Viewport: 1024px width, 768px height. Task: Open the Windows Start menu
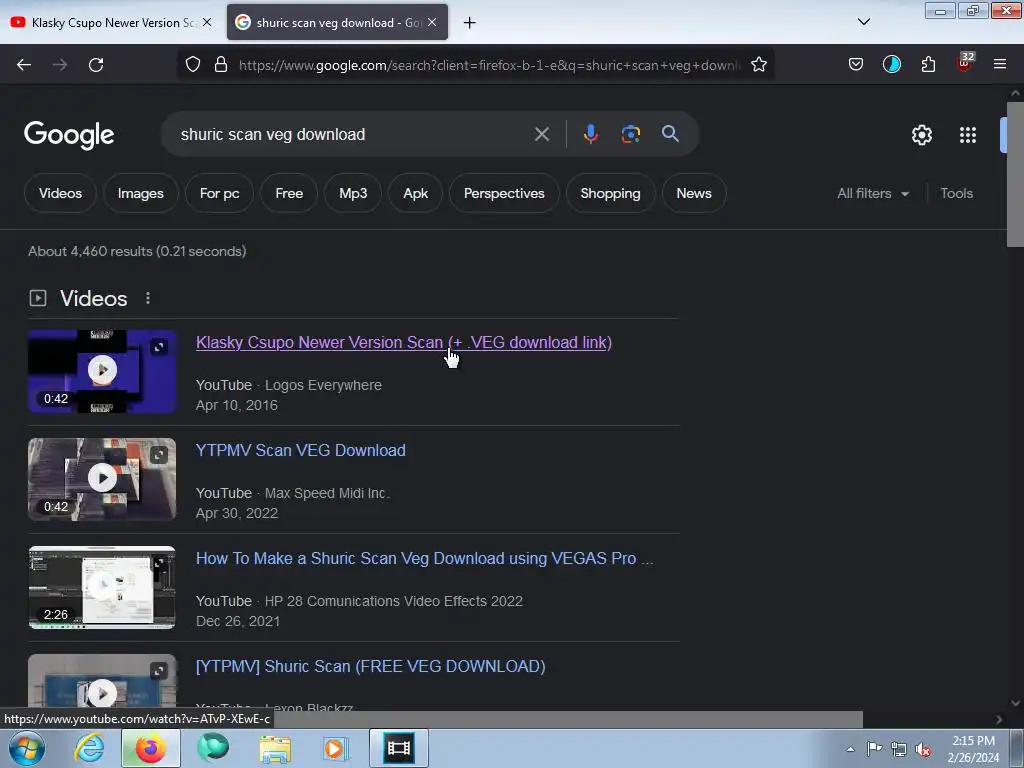[27, 748]
